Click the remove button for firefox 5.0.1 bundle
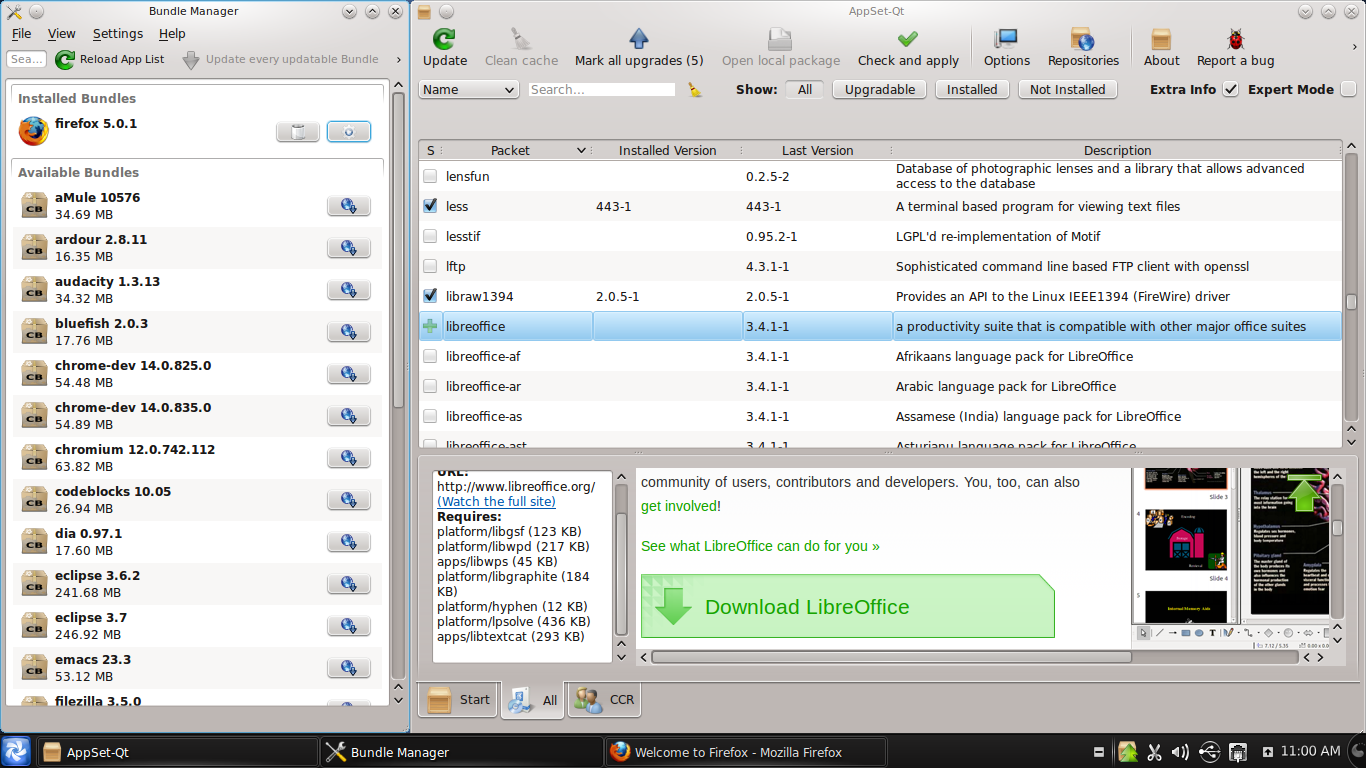Screen dimensions: 1366x768 tap(298, 132)
